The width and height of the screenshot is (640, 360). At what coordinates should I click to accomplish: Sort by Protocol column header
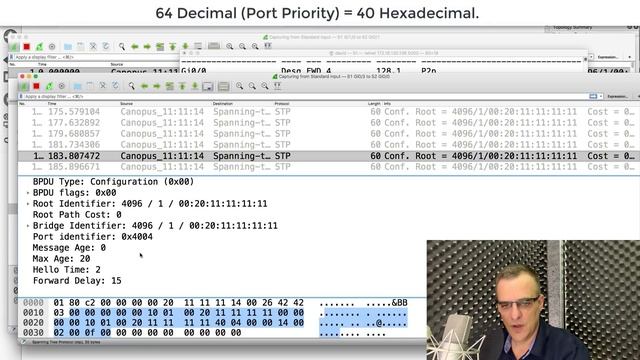coord(282,104)
